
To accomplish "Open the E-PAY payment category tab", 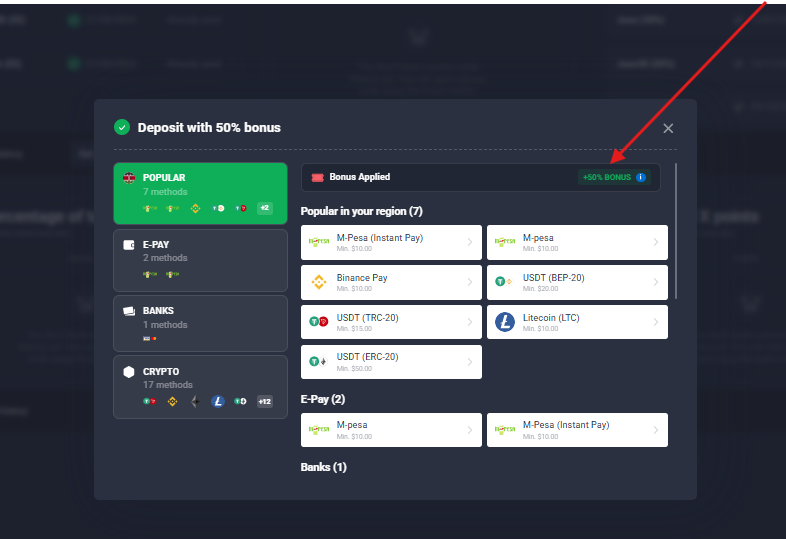I will [201, 260].
